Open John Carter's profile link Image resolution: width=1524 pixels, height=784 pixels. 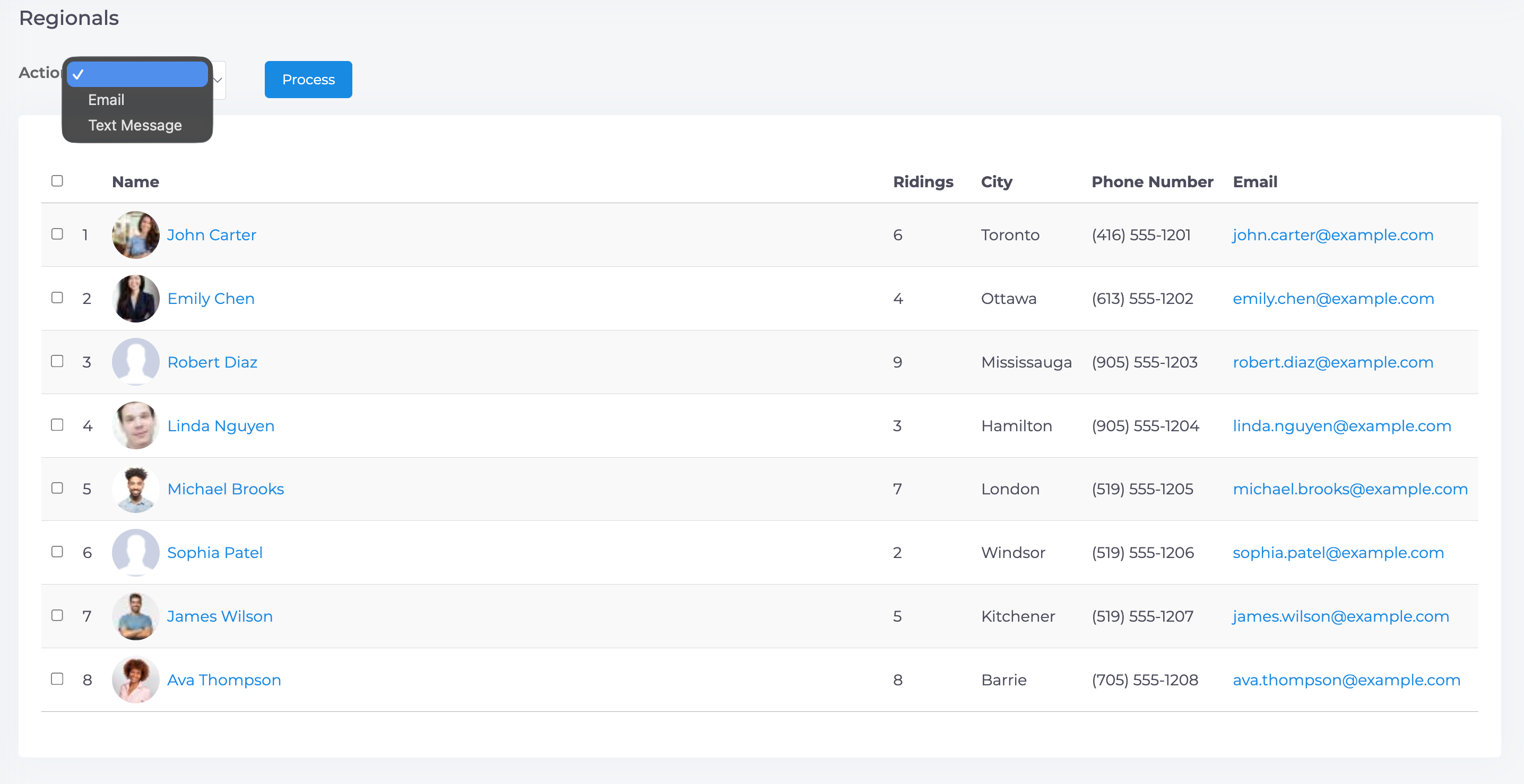212,235
